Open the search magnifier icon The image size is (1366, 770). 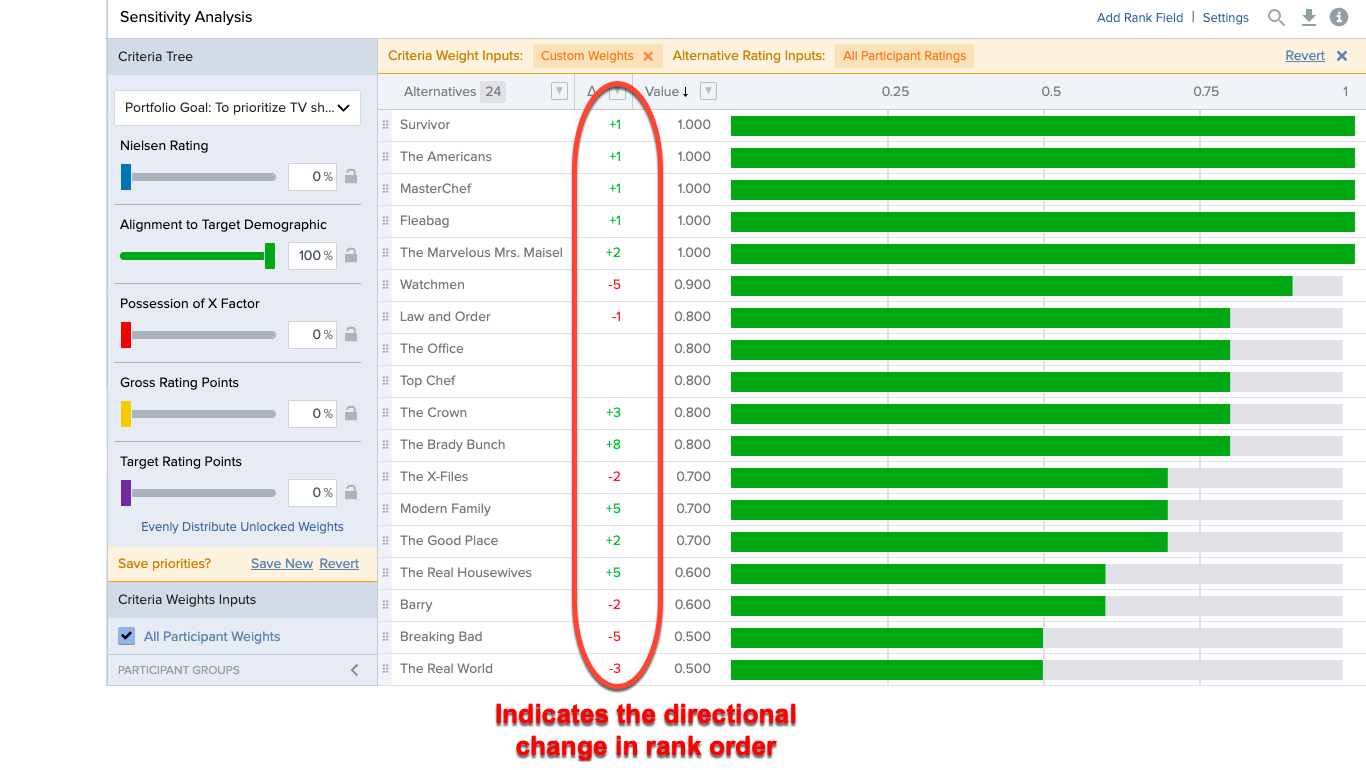[1276, 17]
